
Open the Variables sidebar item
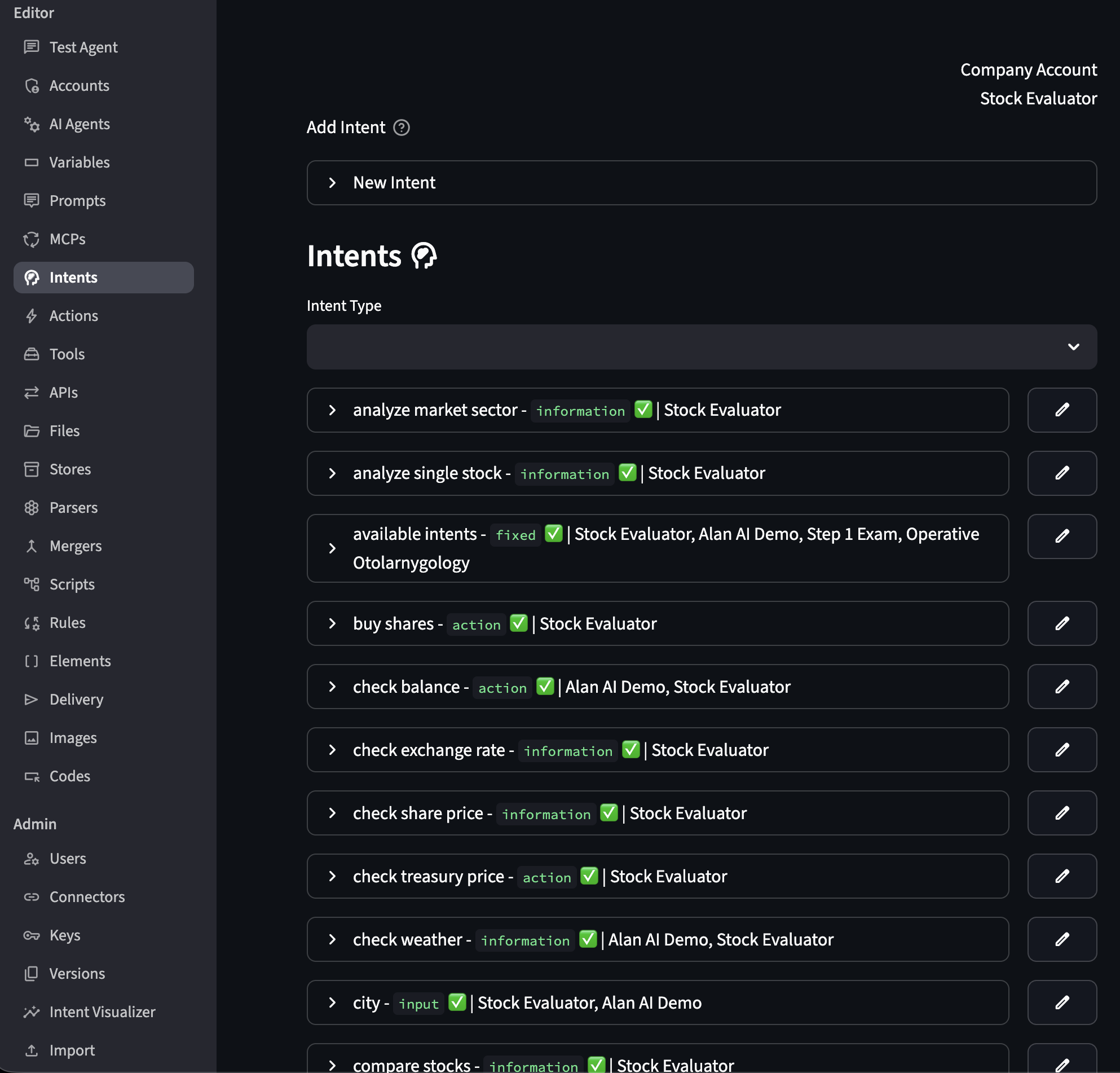[x=79, y=162]
